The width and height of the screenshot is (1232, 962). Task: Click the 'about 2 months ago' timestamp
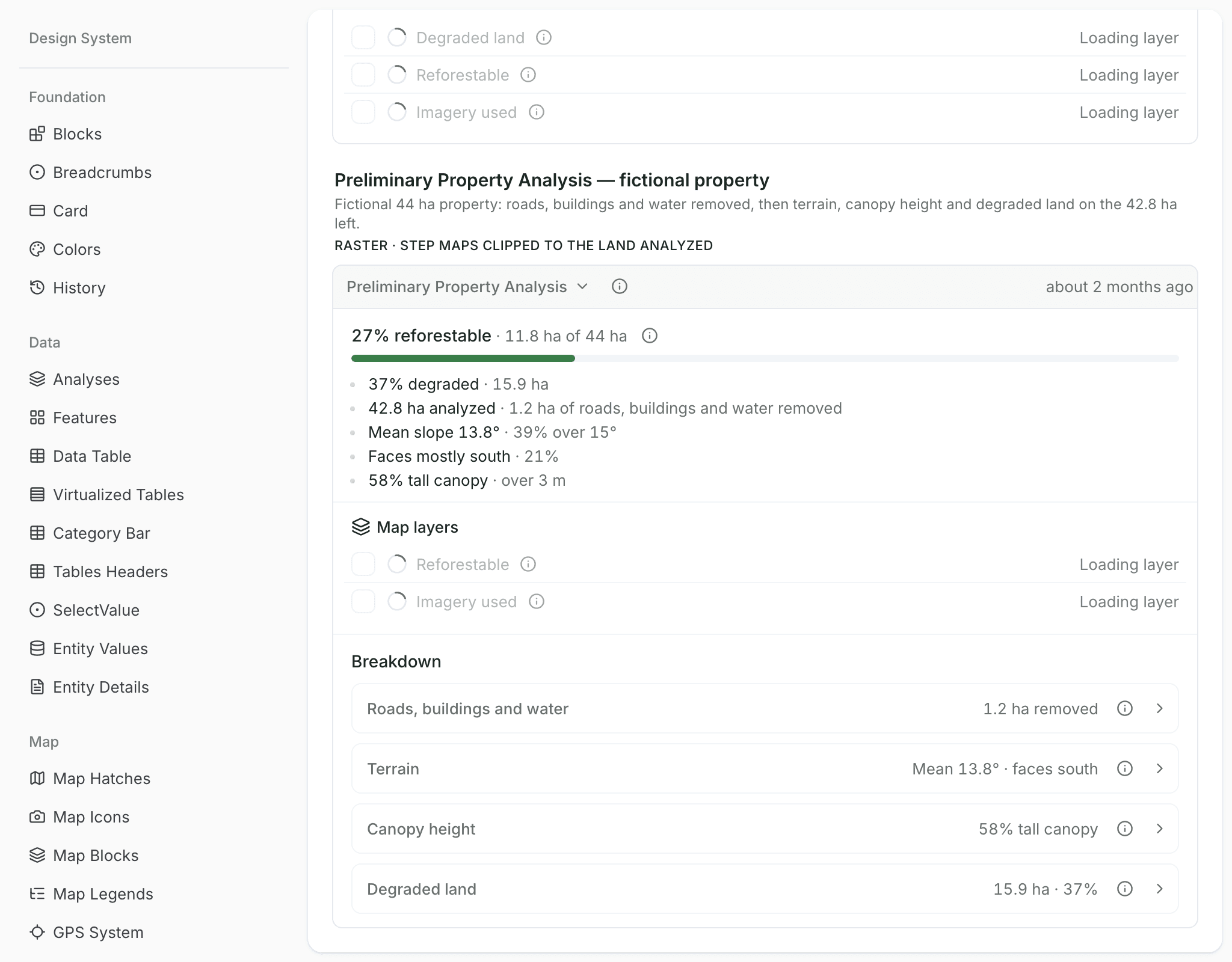click(x=1119, y=287)
